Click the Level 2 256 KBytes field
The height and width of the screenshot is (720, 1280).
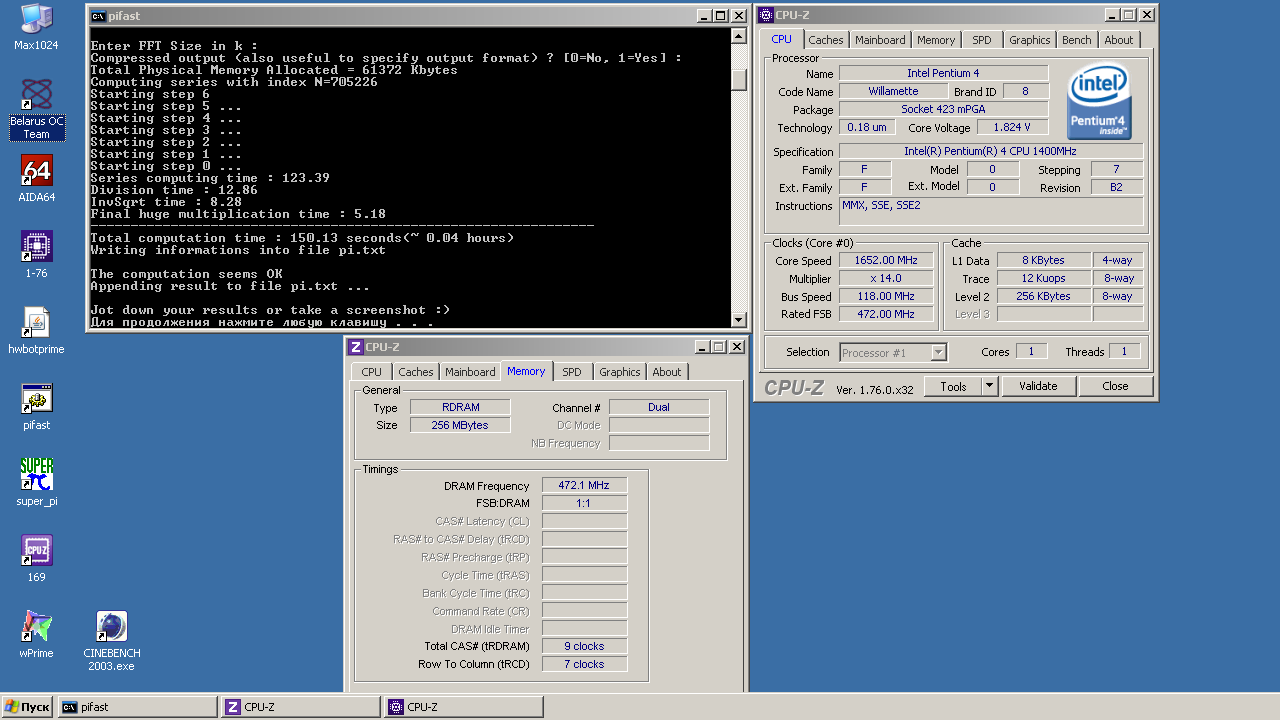coord(1044,296)
